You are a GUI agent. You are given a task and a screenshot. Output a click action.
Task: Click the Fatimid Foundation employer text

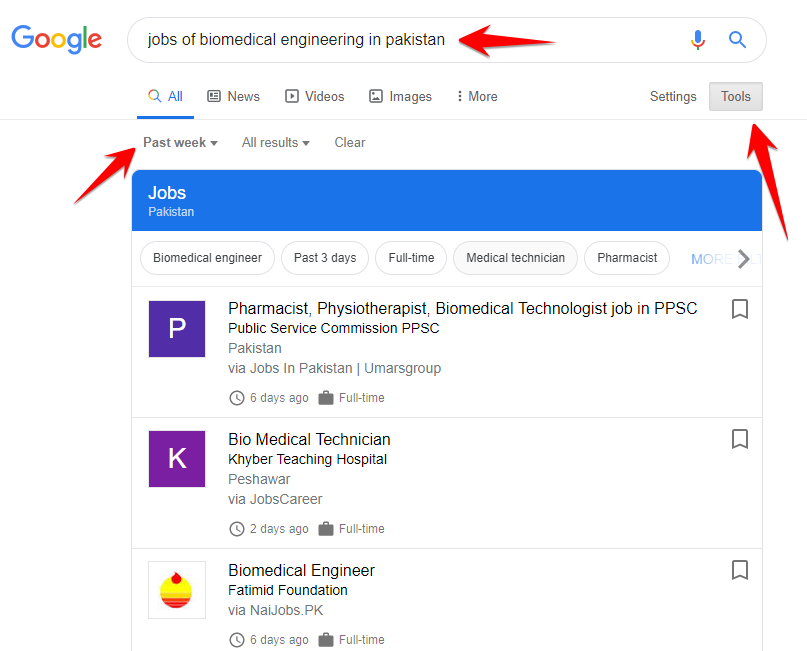tap(288, 590)
